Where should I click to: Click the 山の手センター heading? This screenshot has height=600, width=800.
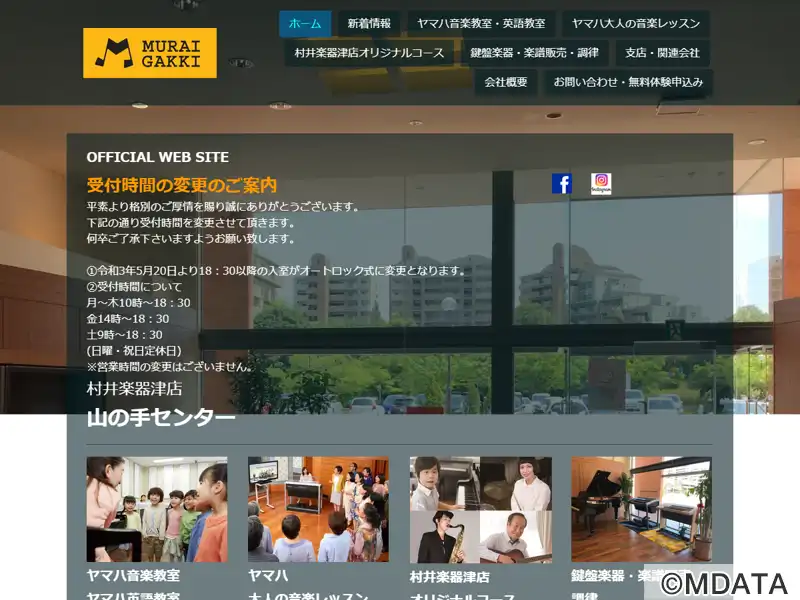(x=161, y=417)
